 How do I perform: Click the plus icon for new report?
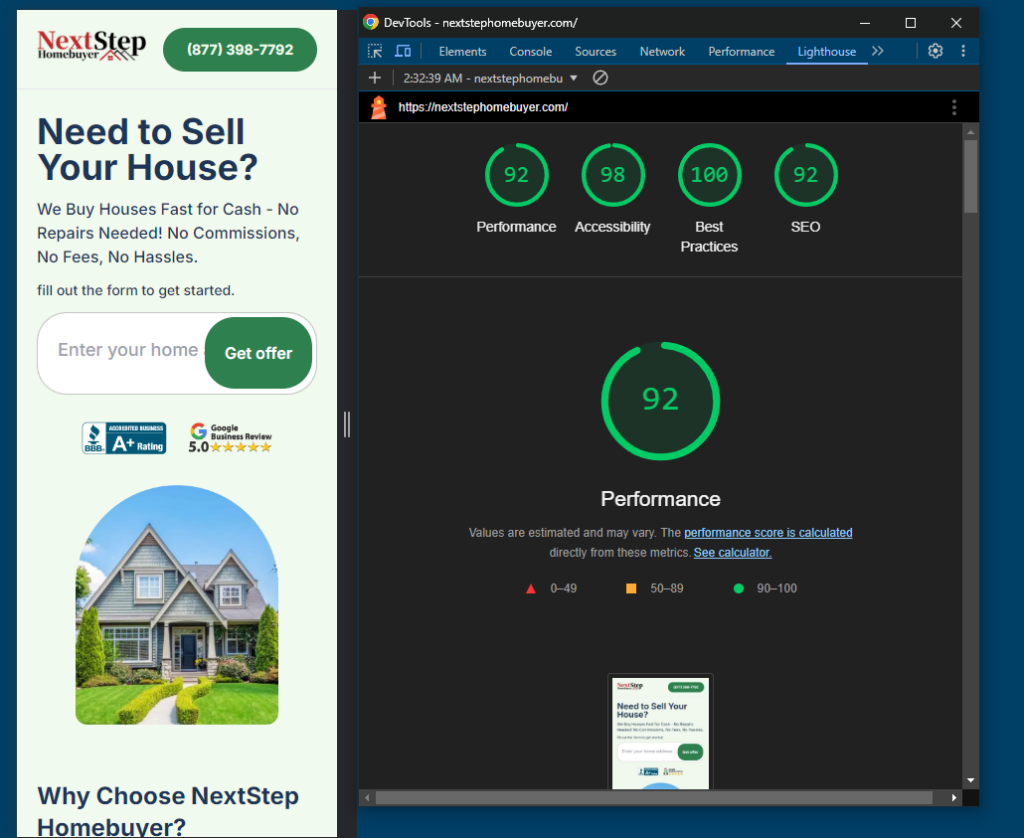click(x=375, y=78)
